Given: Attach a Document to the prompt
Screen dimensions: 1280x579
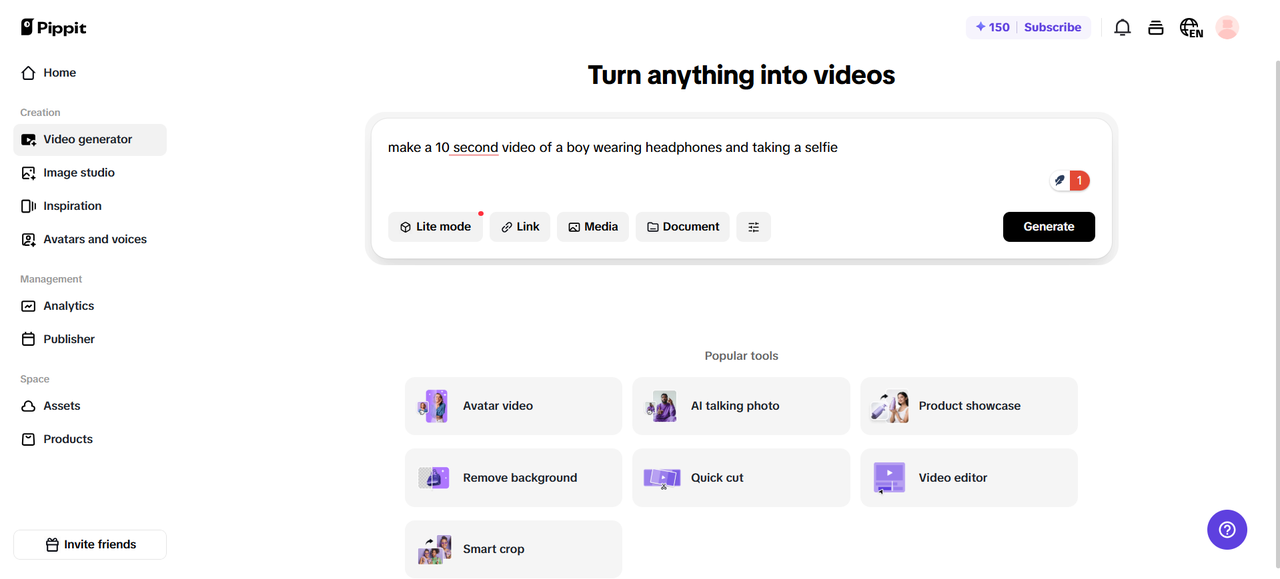Looking at the screenshot, I should (682, 227).
